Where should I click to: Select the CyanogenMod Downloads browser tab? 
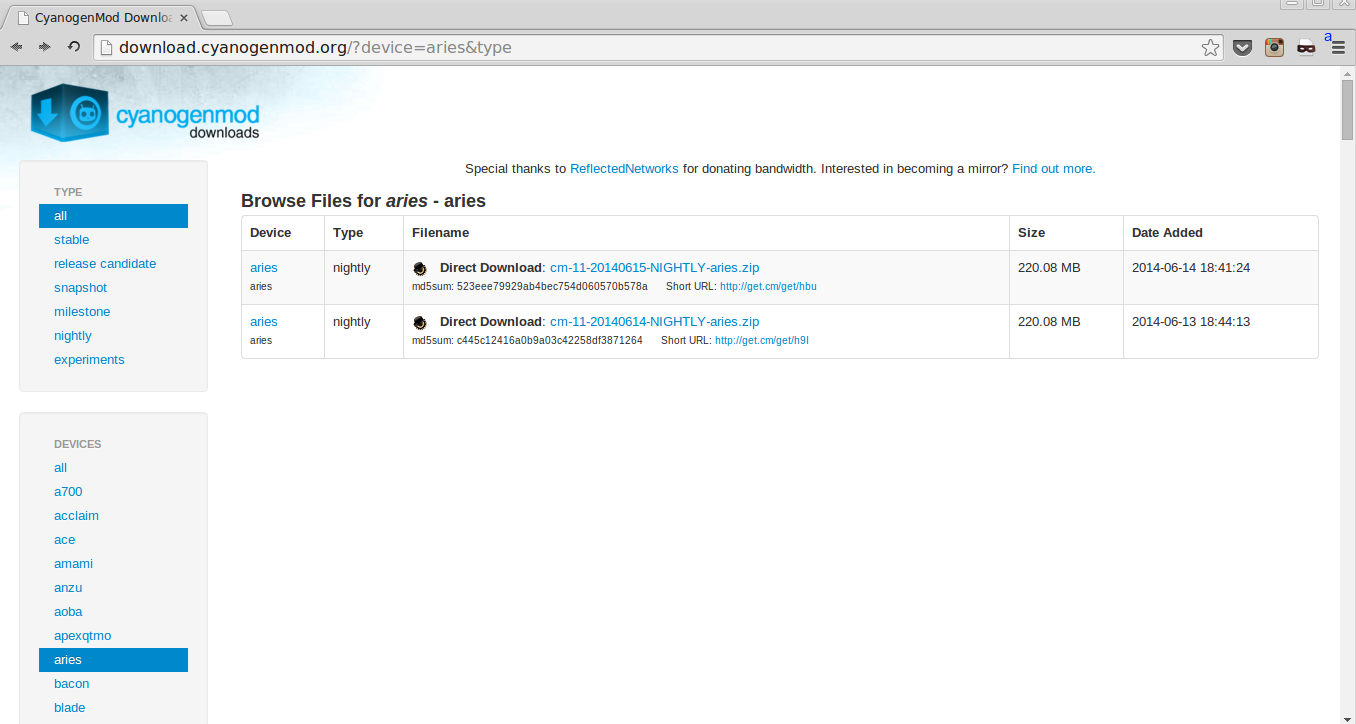100,17
